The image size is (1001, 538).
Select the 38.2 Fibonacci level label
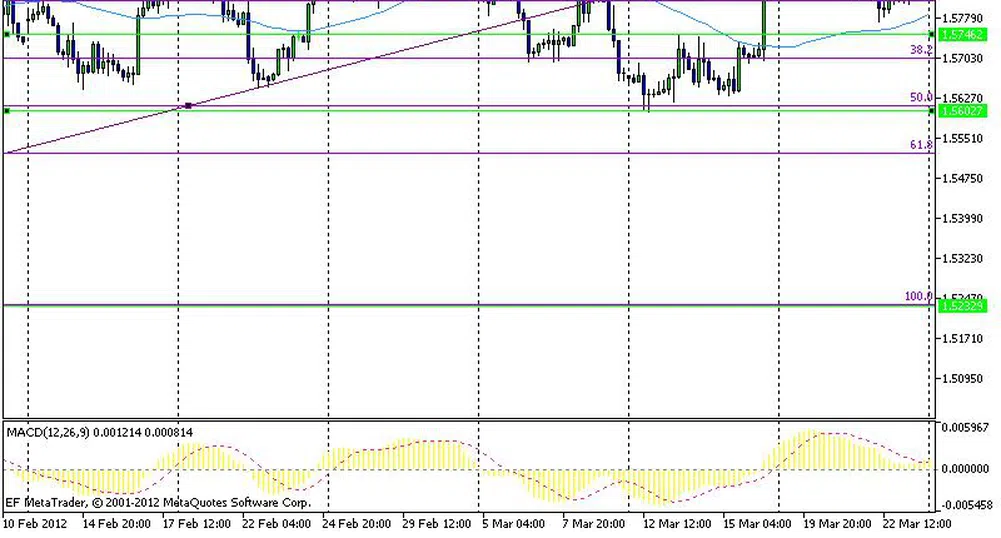(x=920, y=49)
